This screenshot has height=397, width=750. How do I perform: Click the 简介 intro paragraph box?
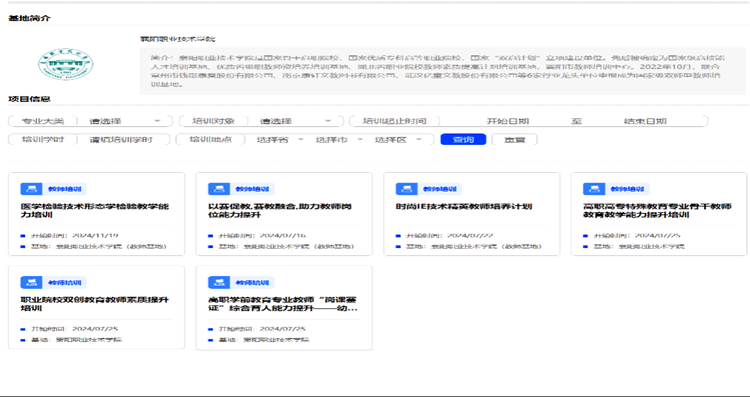tap(442, 71)
